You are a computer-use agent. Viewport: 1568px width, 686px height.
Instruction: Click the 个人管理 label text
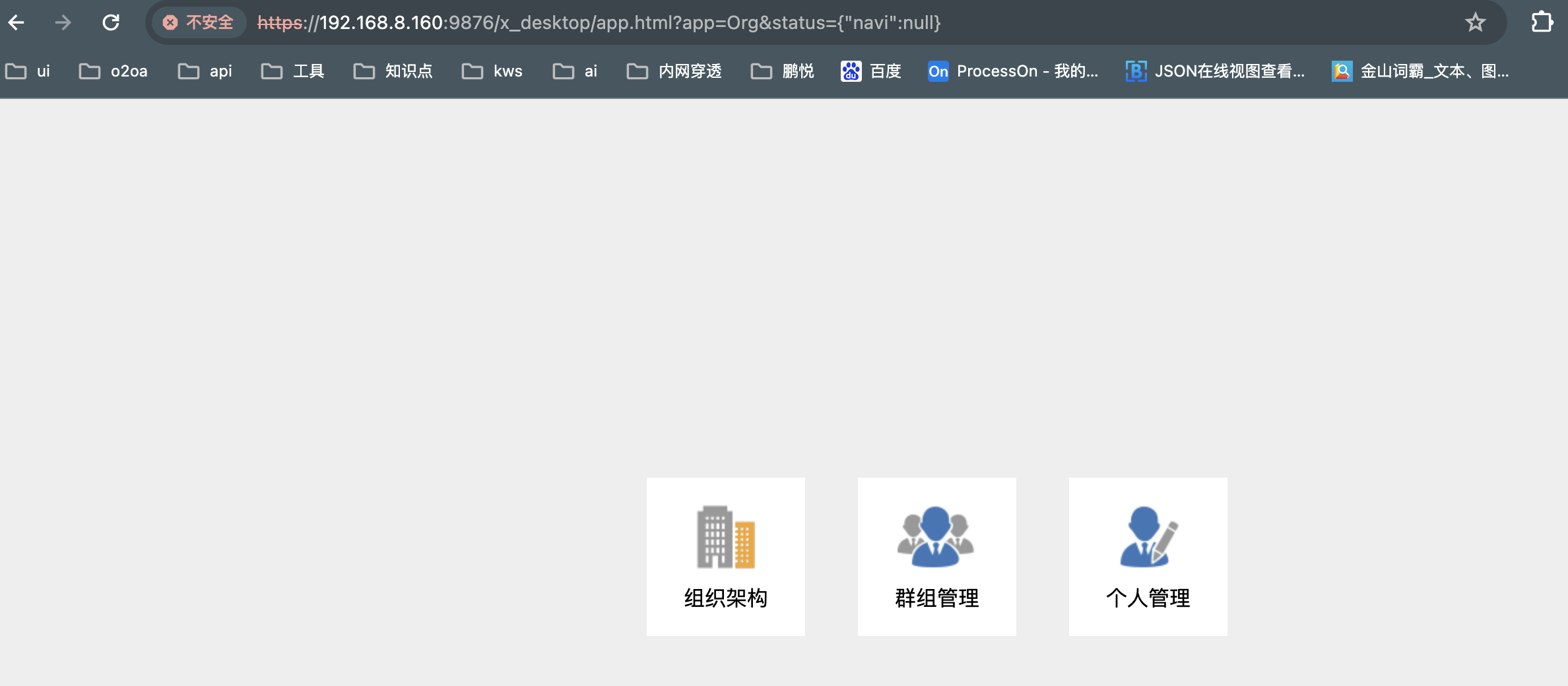1148,598
